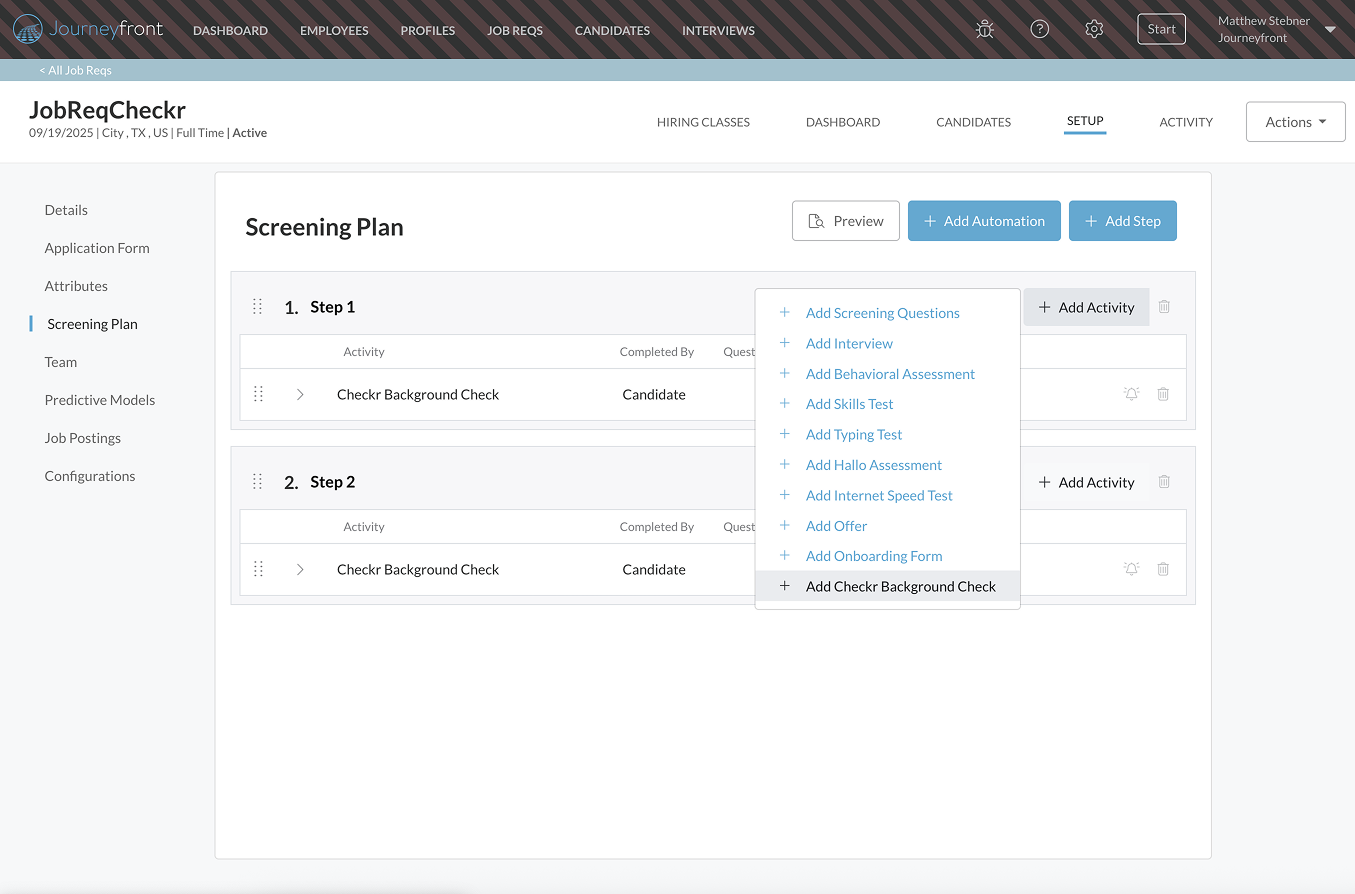Image resolution: width=1355 pixels, height=894 pixels.
Task: Select Add Onboarding Form
Action: pyautogui.click(x=887, y=556)
